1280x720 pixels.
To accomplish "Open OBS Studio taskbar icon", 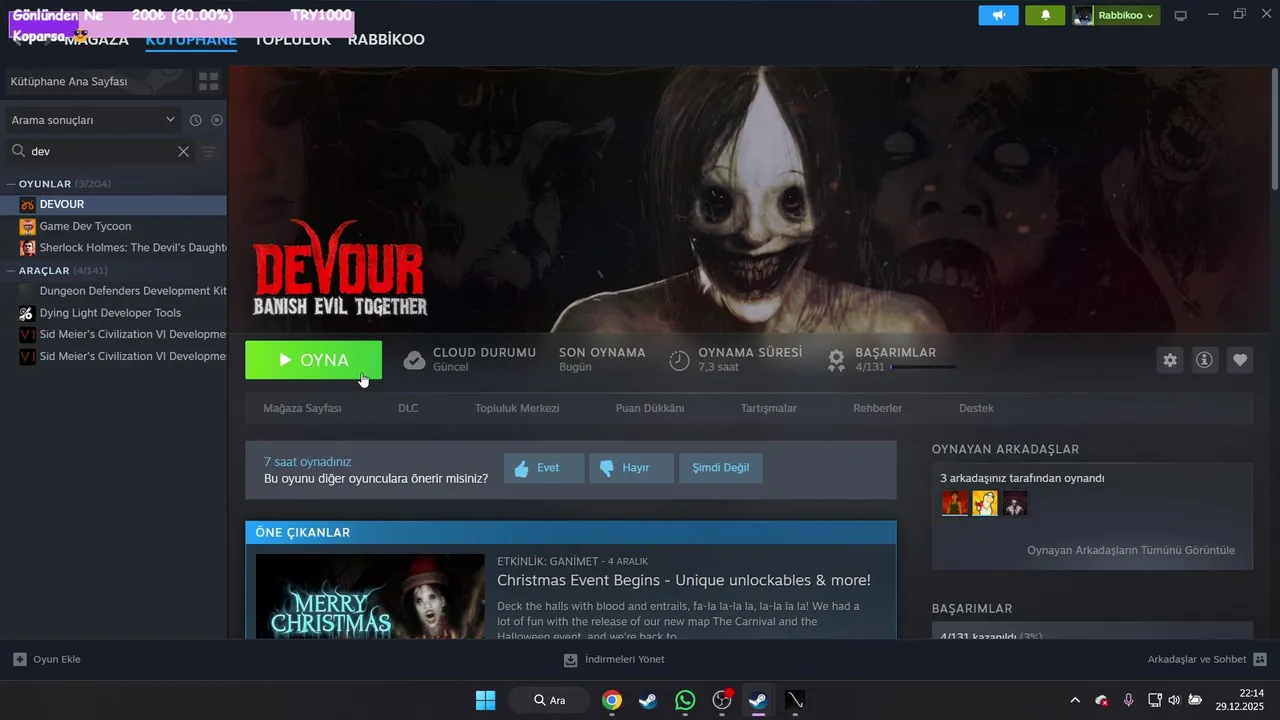I will point(721,700).
